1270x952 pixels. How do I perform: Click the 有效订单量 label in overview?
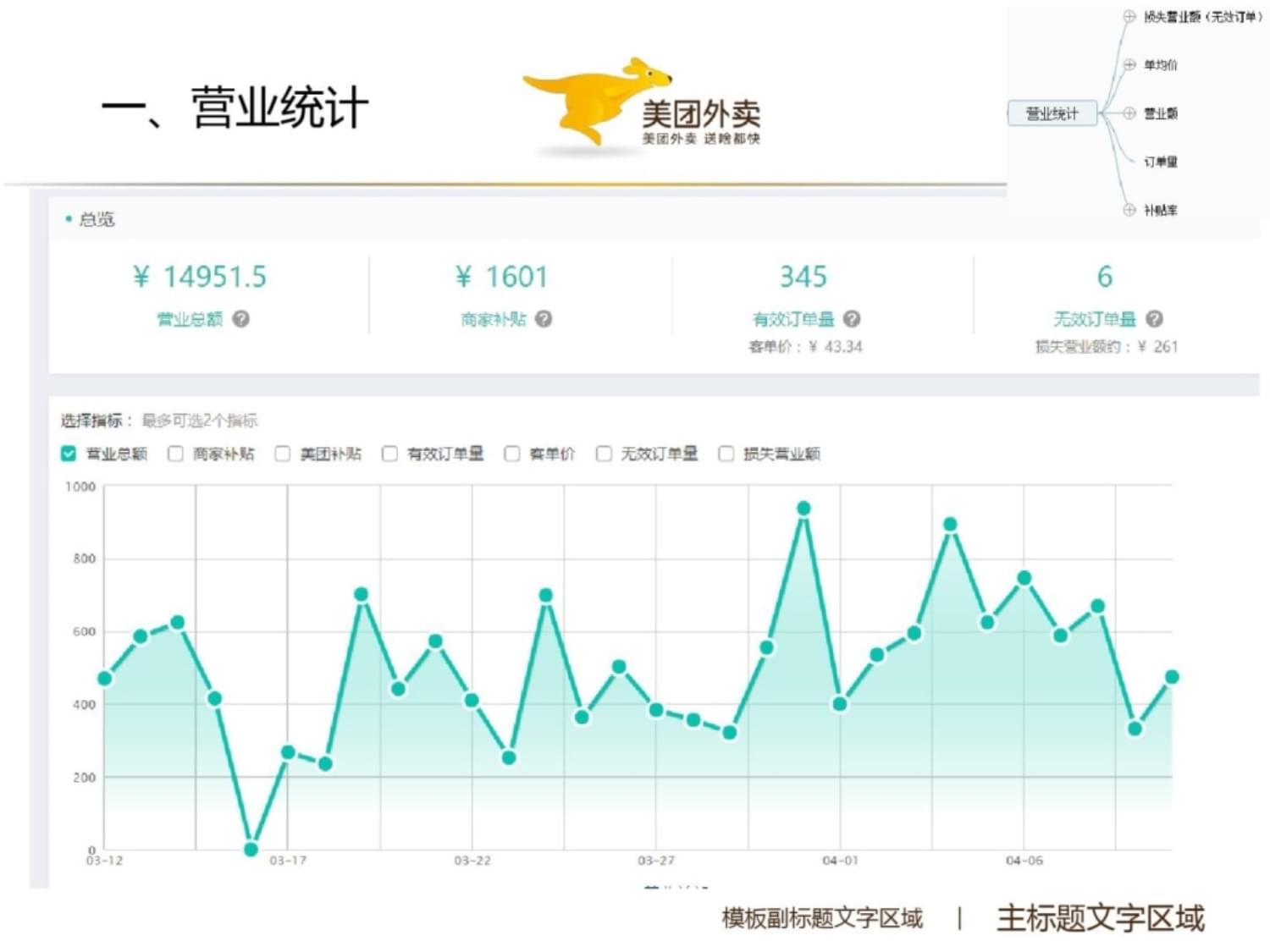click(793, 319)
